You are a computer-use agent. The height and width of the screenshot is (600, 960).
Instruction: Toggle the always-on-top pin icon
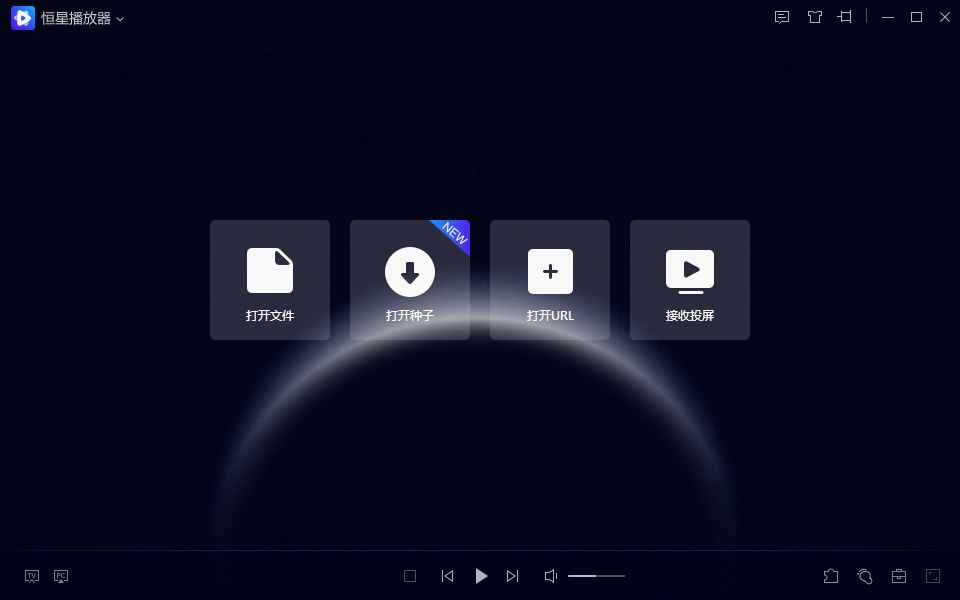coord(845,17)
